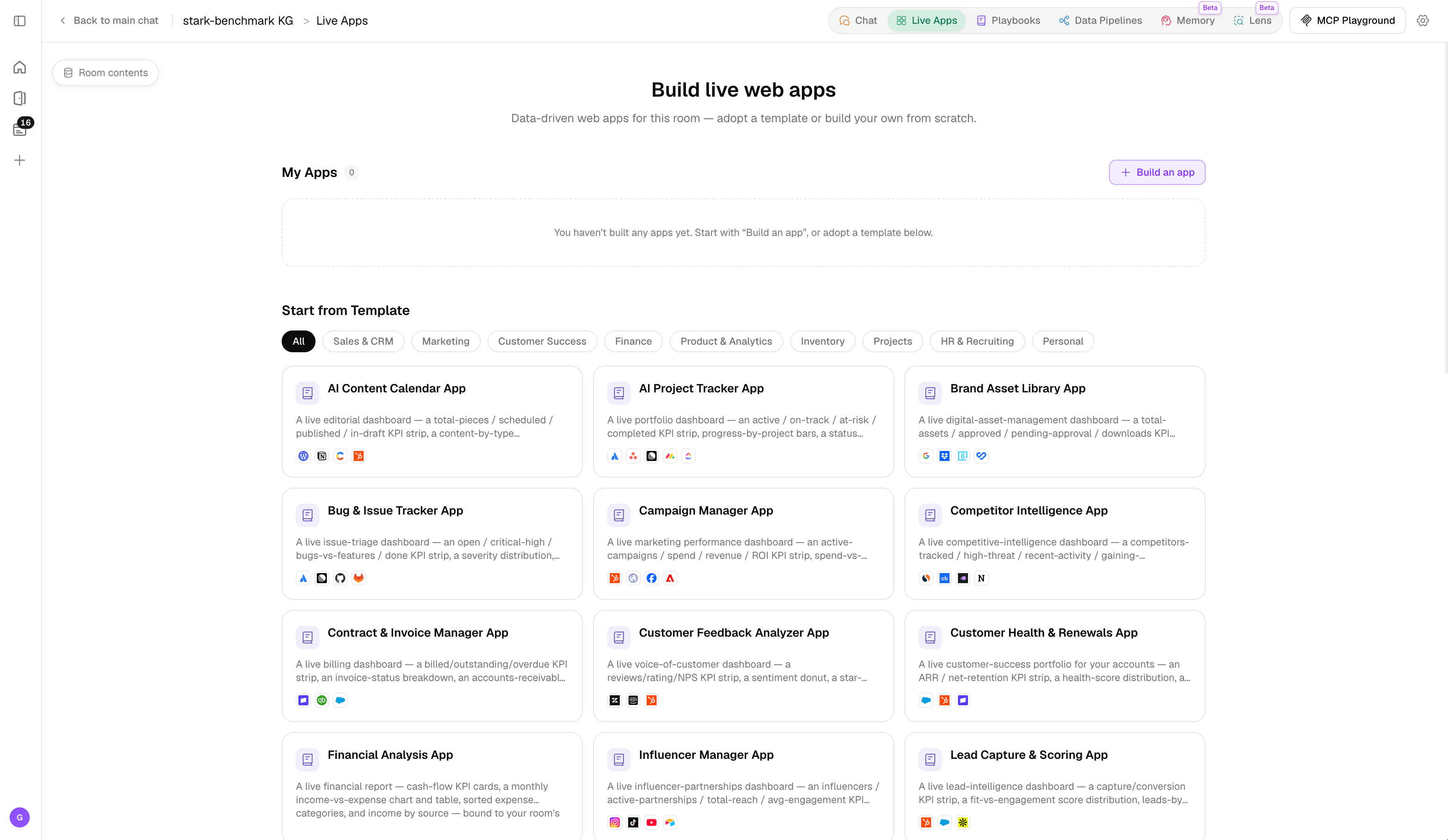Click WordPress icon in AI Content Calendar card
The width and height of the screenshot is (1448, 840).
click(303, 456)
